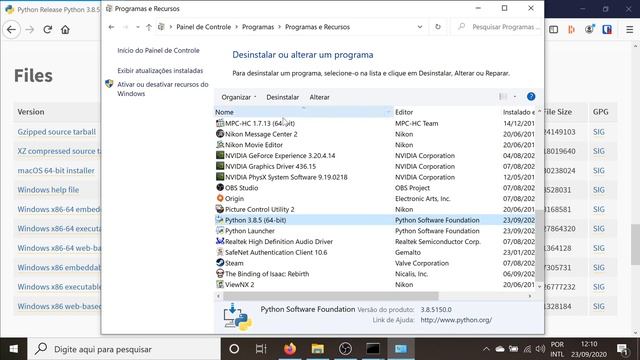Open Windows help file link in browser

(x=48, y=190)
